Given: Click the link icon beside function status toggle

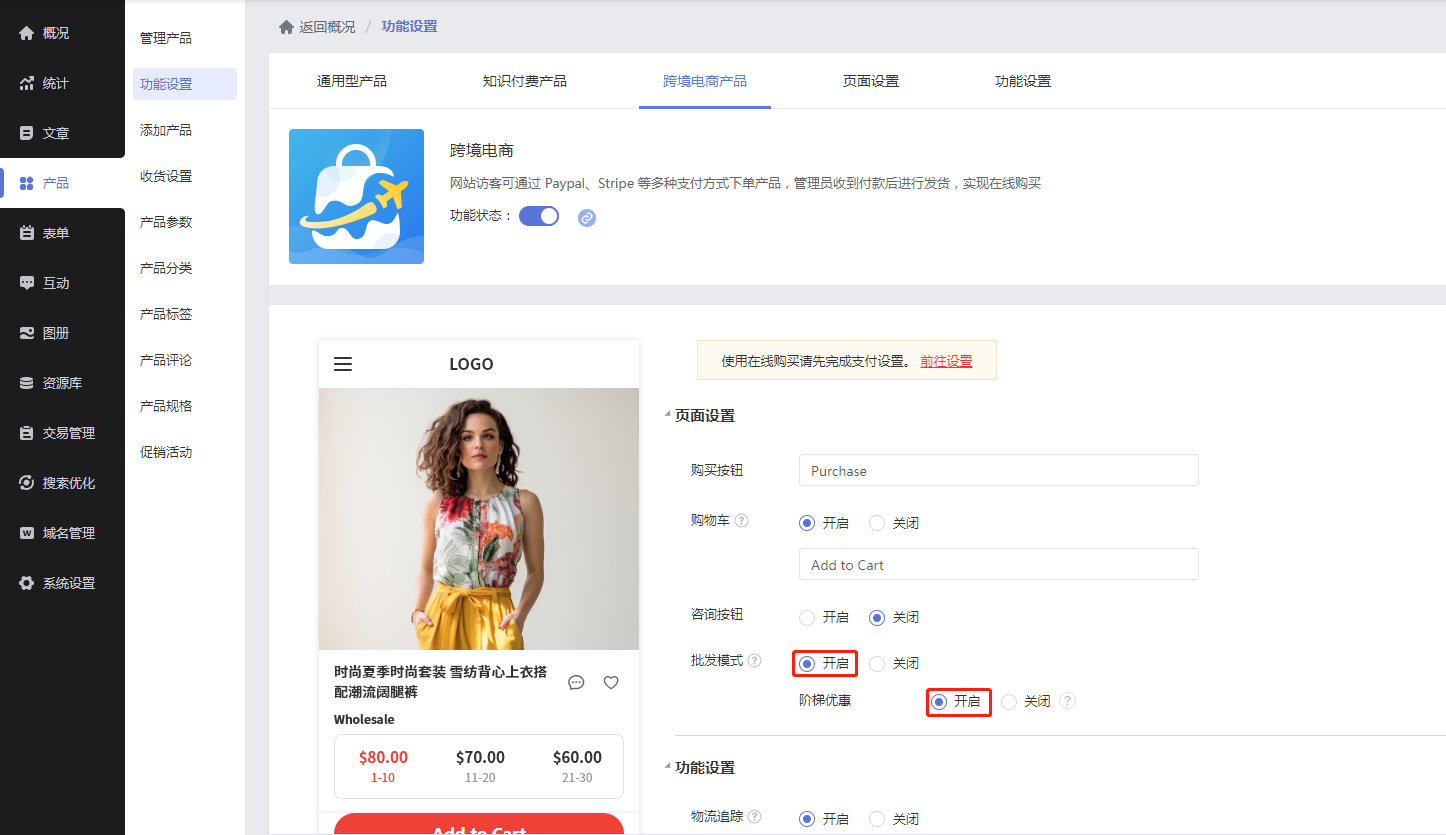Looking at the screenshot, I should coord(587,217).
